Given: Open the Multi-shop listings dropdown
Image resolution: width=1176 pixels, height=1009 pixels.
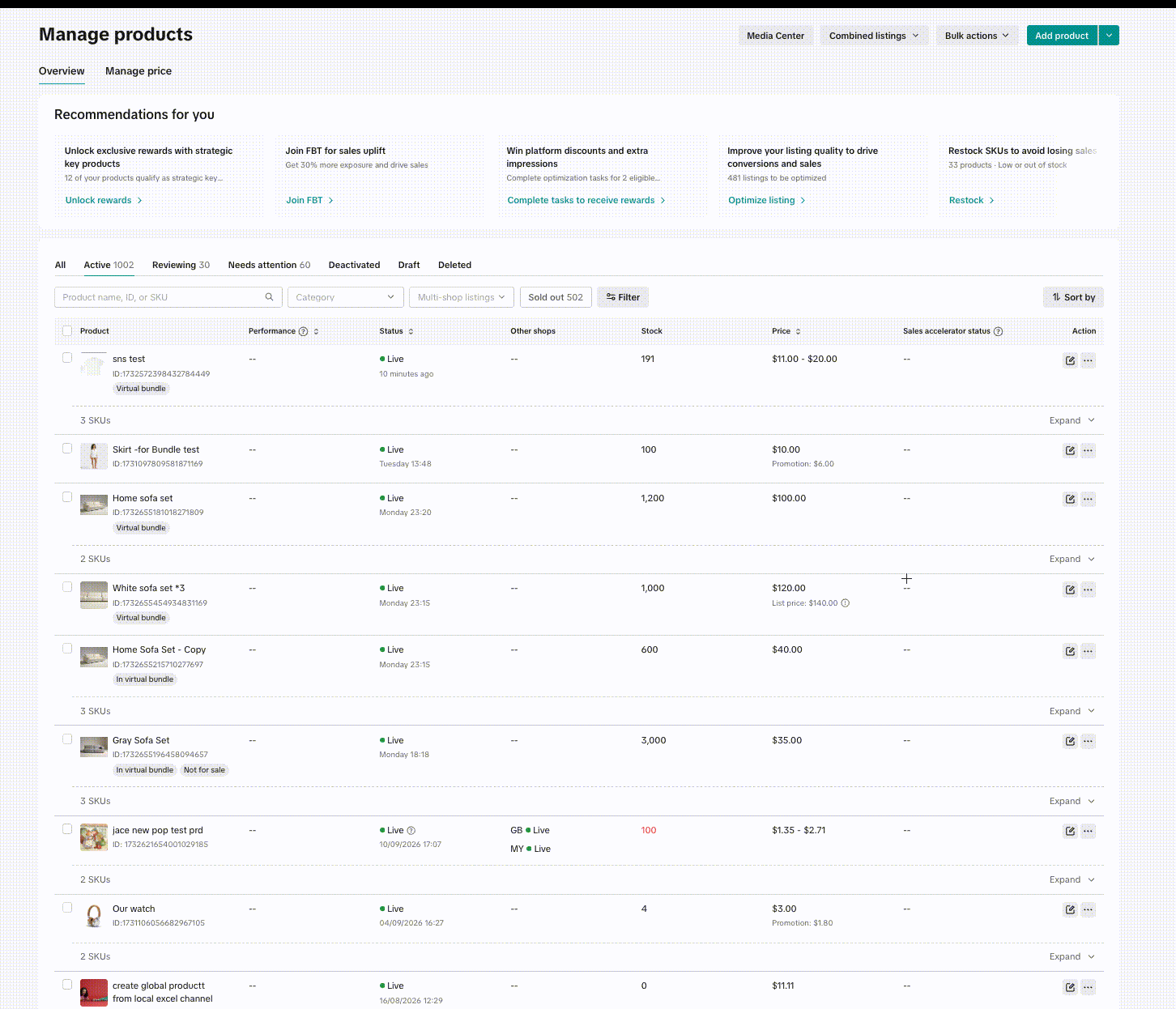Looking at the screenshot, I should click(x=462, y=297).
